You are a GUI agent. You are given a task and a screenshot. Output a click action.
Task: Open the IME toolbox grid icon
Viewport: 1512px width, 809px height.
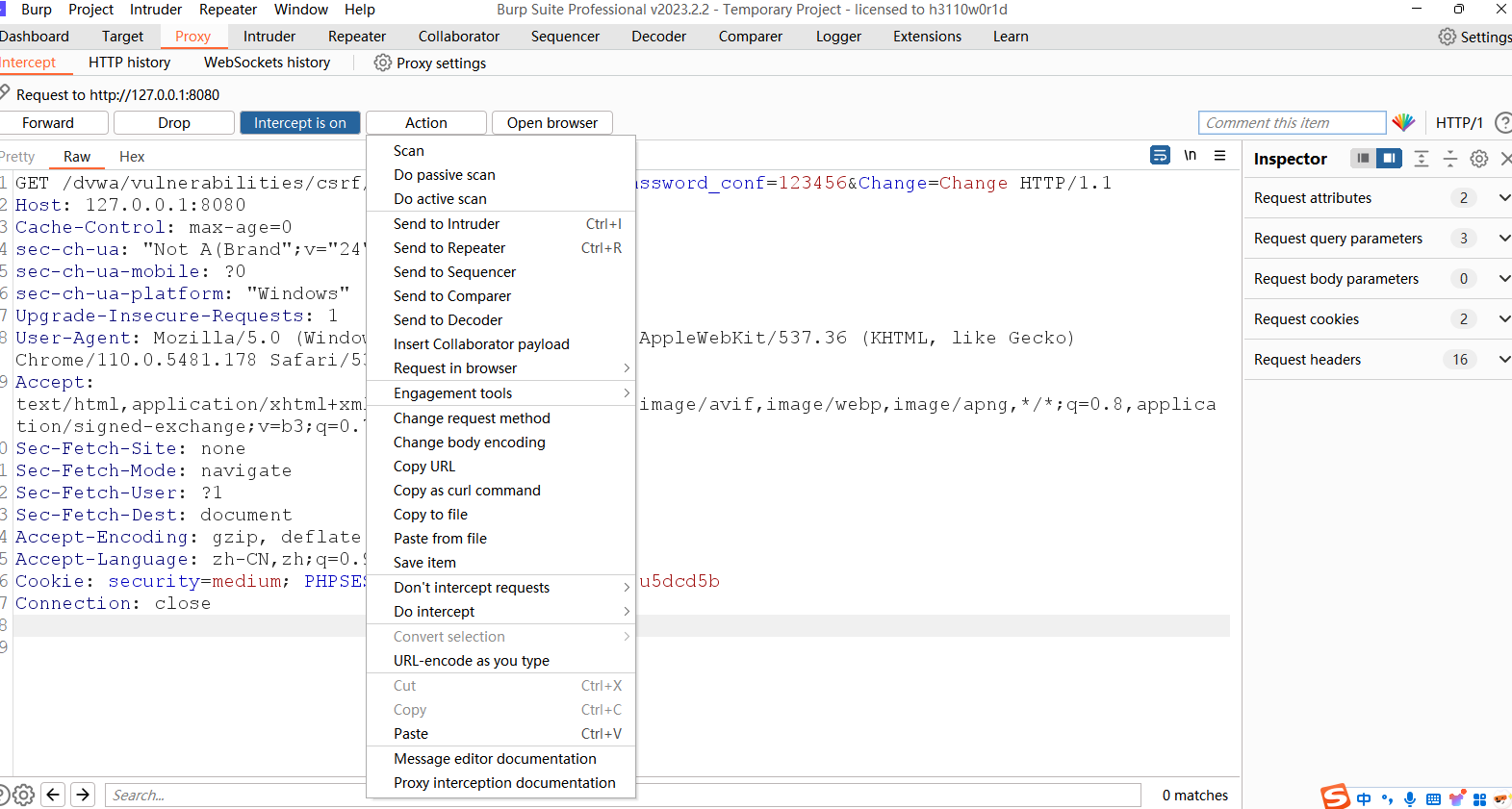pyautogui.click(x=1480, y=799)
